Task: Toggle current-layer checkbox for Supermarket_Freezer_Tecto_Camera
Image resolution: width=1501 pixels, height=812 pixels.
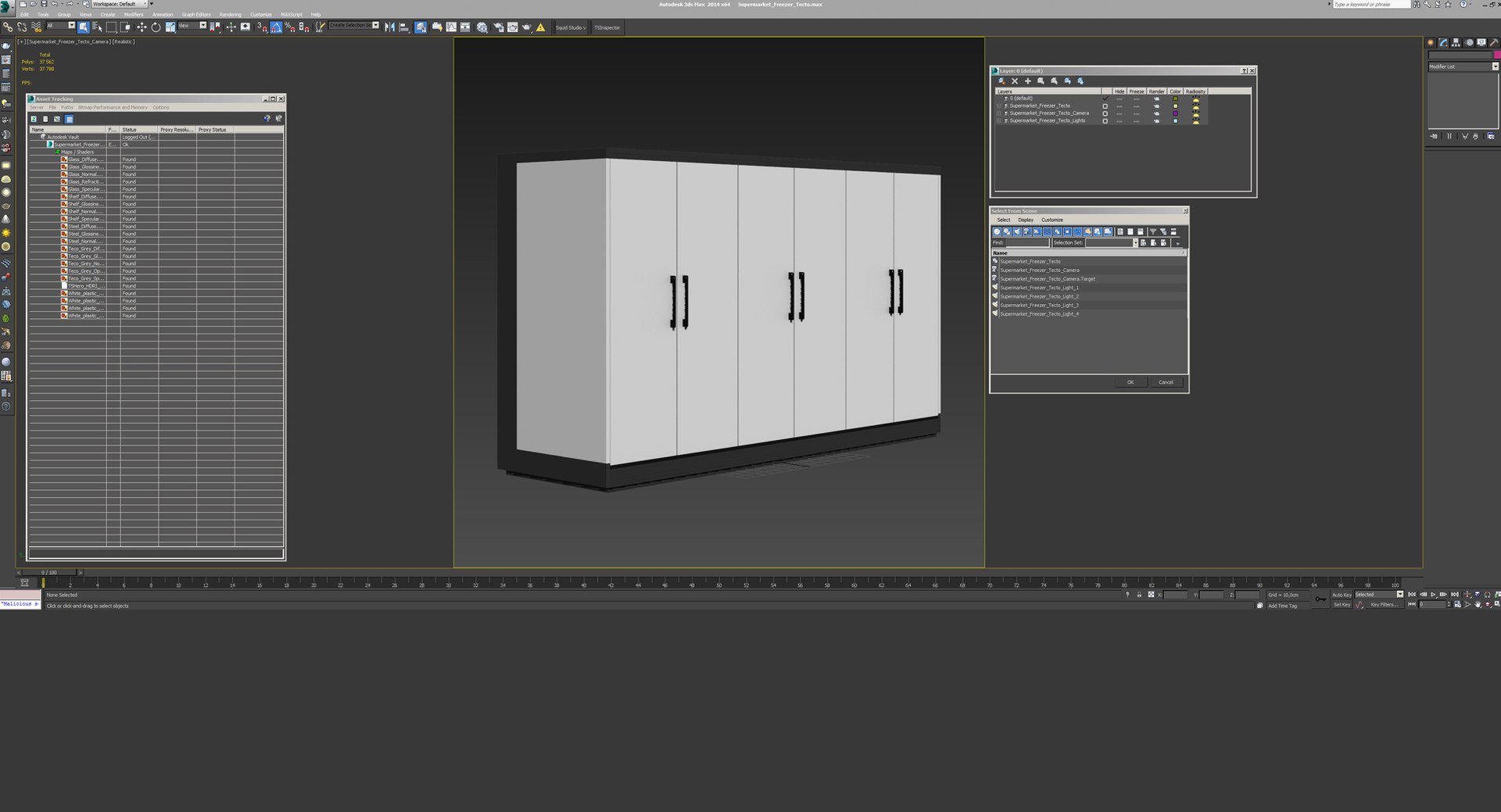Action: pos(1105,113)
